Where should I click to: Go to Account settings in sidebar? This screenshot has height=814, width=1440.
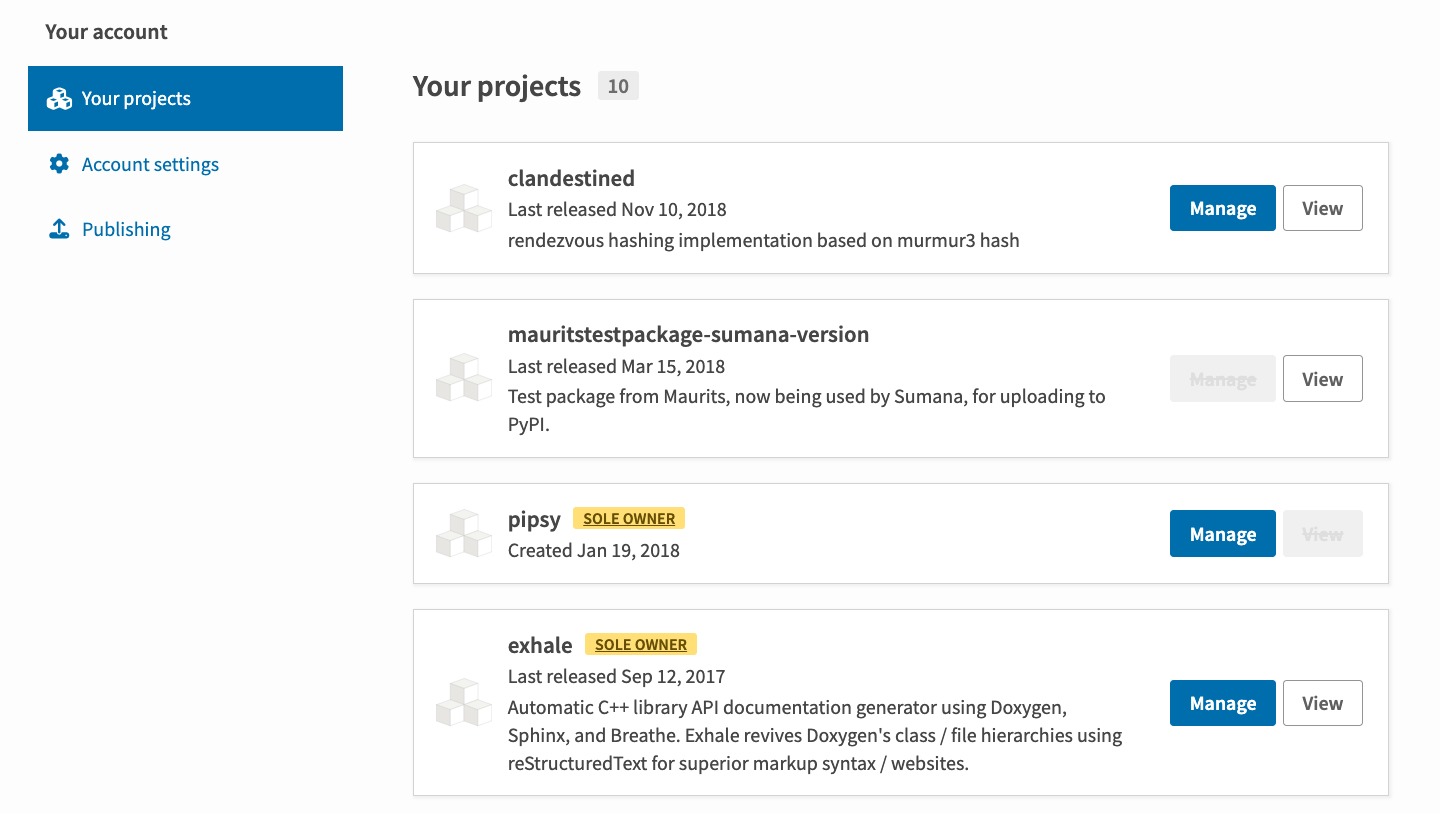pos(150,164)
